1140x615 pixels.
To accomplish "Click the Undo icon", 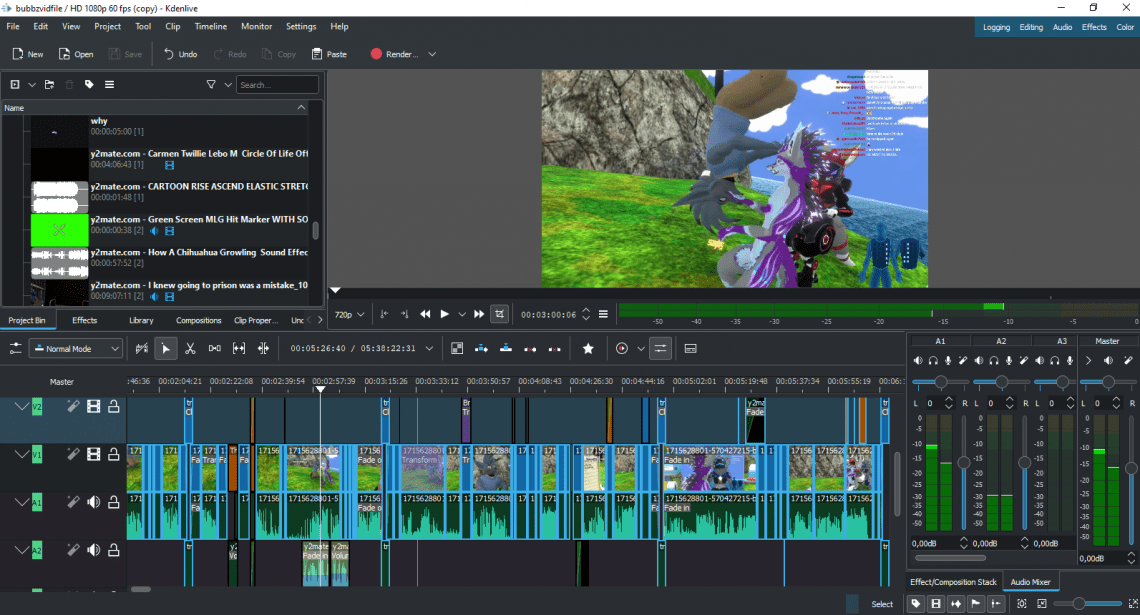I will coord(167,54).
